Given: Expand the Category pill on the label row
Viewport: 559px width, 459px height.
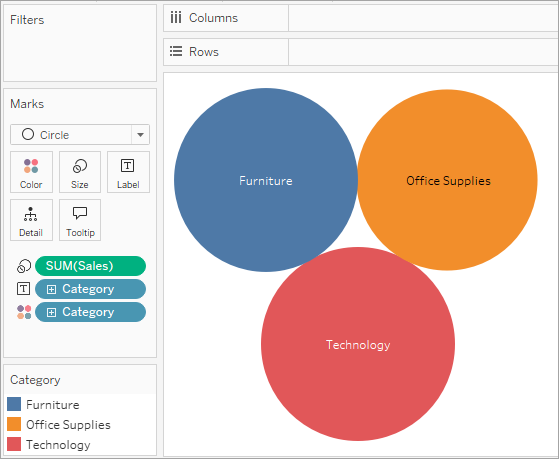Looking at the screenshot, I should [51, 289].
